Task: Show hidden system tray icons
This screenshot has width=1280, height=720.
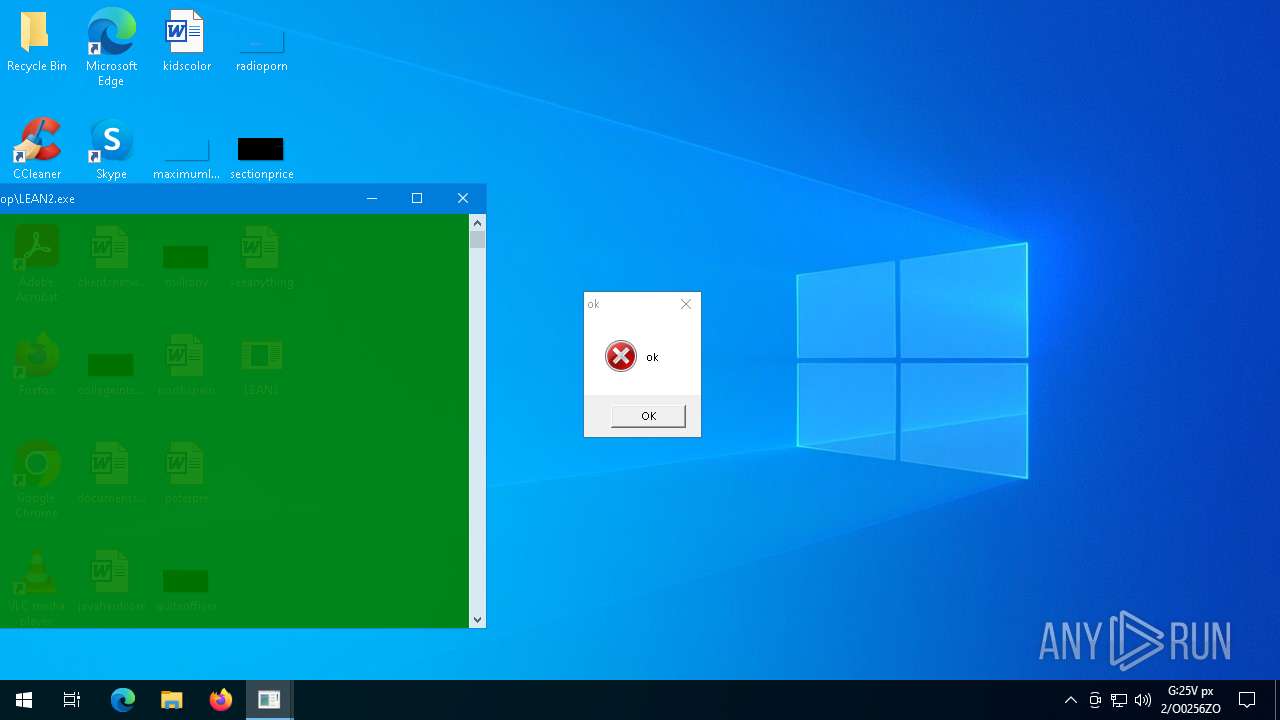Action: pyautogui.click(x=1071, y=700)
